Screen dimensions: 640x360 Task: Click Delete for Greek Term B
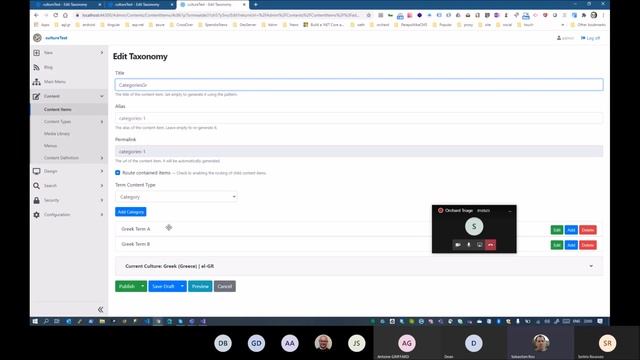588,245
